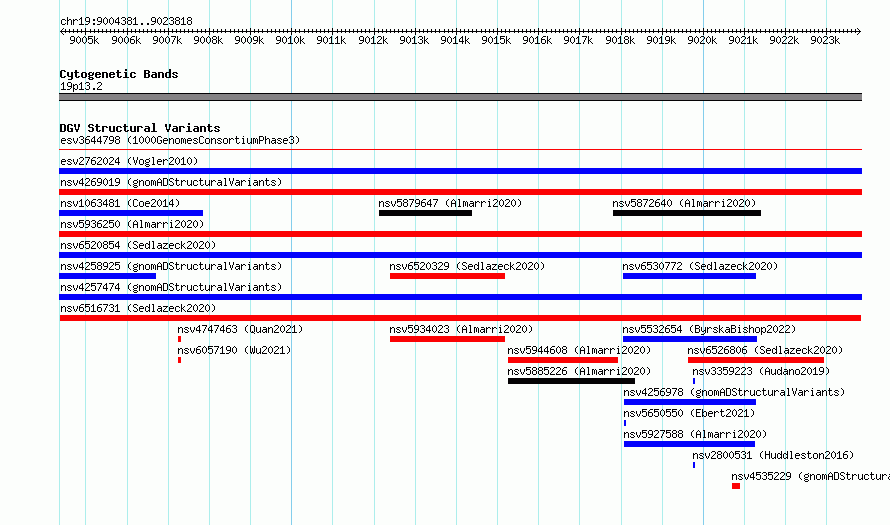Click the nsv5879647 Almarri2020 black bar
Image resolution: width=890 pixels, height=525 pixels.
pyautogui.click(x=425, y=213)
